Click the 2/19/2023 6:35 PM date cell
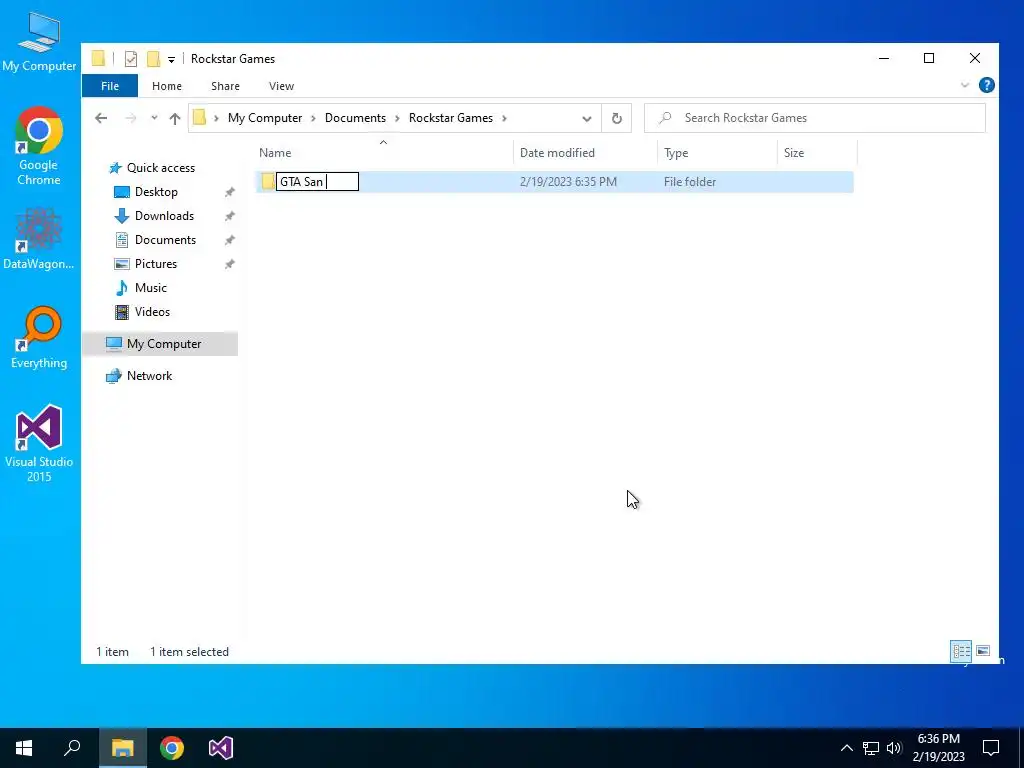The width and height of the screenshot is (1024, 768). coord(568,182)
